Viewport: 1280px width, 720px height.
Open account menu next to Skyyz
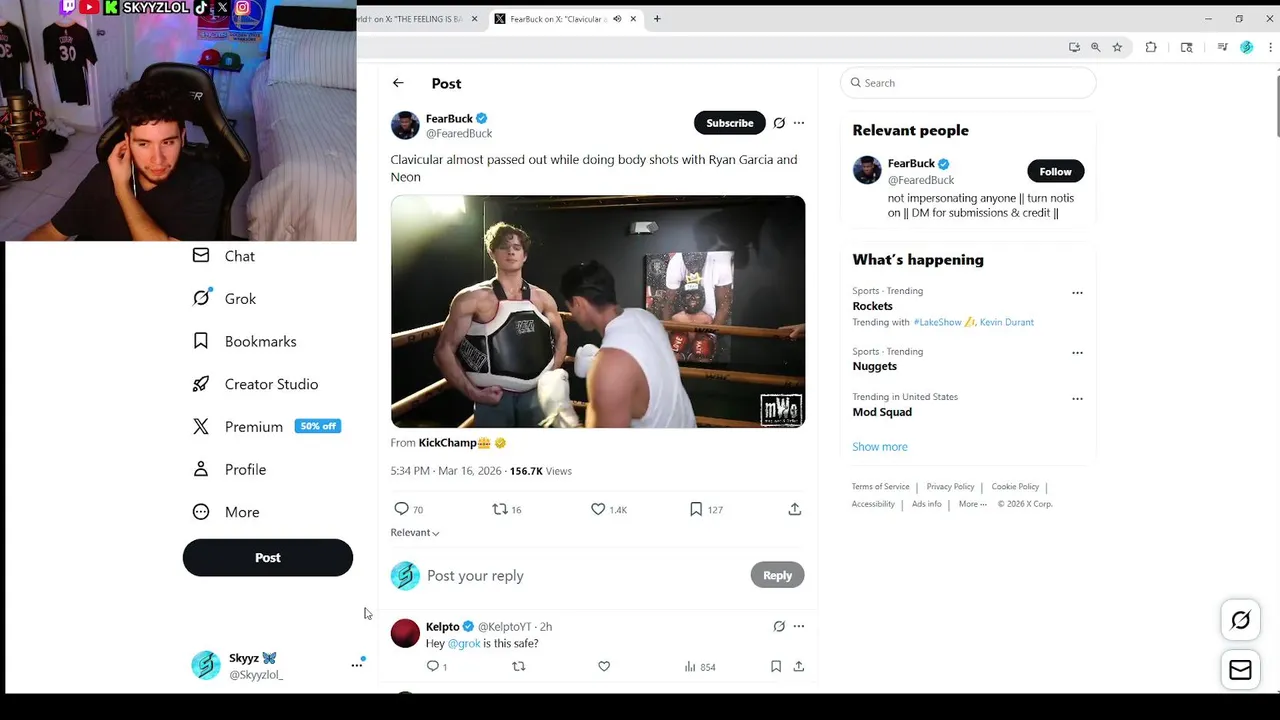[357, 665]
